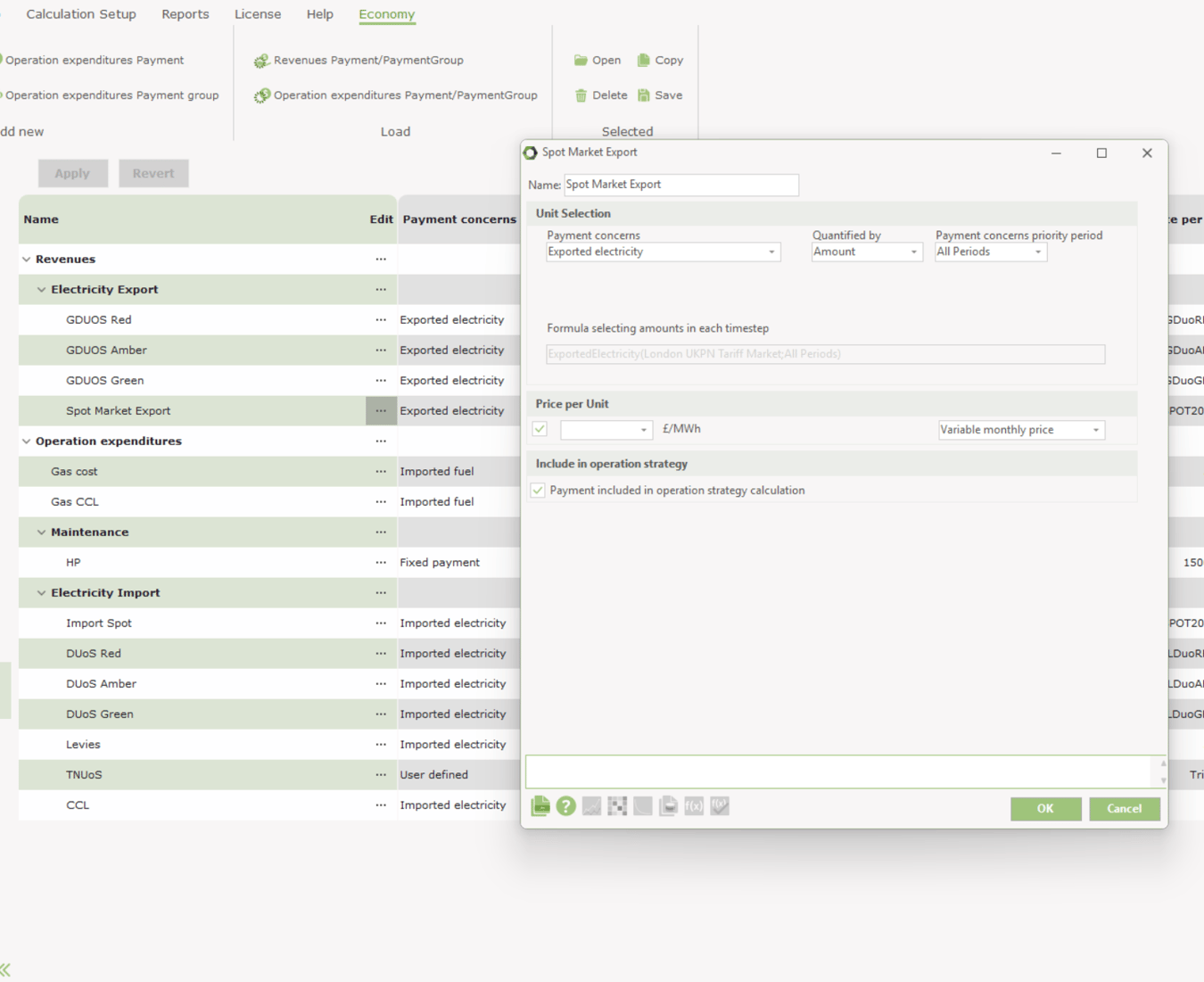This screenshot has width=1204, height=982.
Task: Click the Open folder icon in the ribbon
Action: coord(581,60)
